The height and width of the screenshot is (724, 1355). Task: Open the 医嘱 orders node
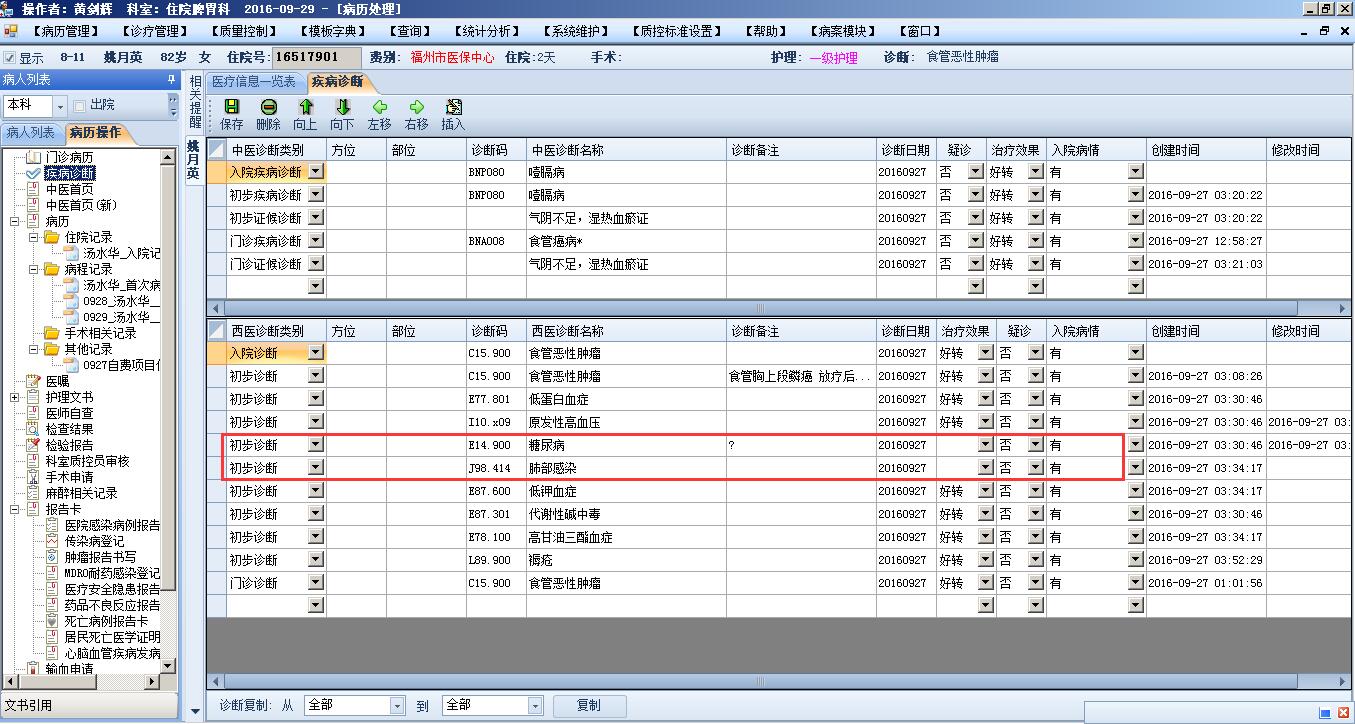[57, 381]
